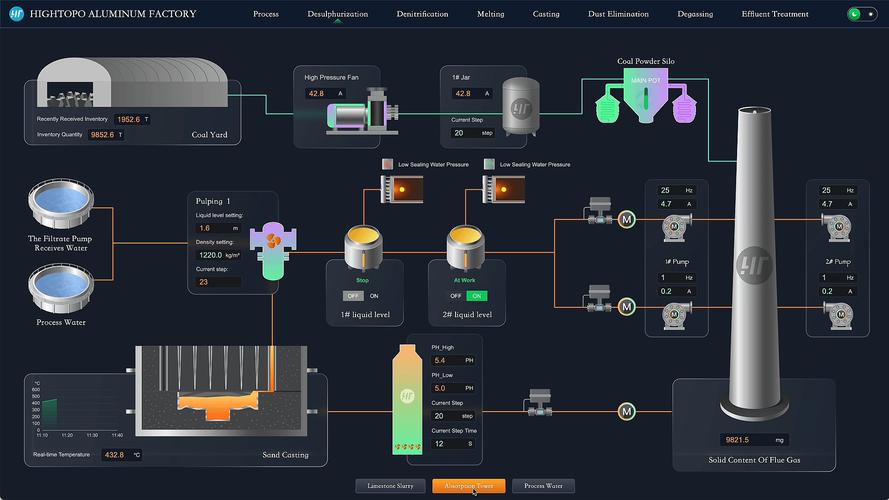
Task: Click the left Low Sealing Water Pressure indicator
Action: [387, 164]
